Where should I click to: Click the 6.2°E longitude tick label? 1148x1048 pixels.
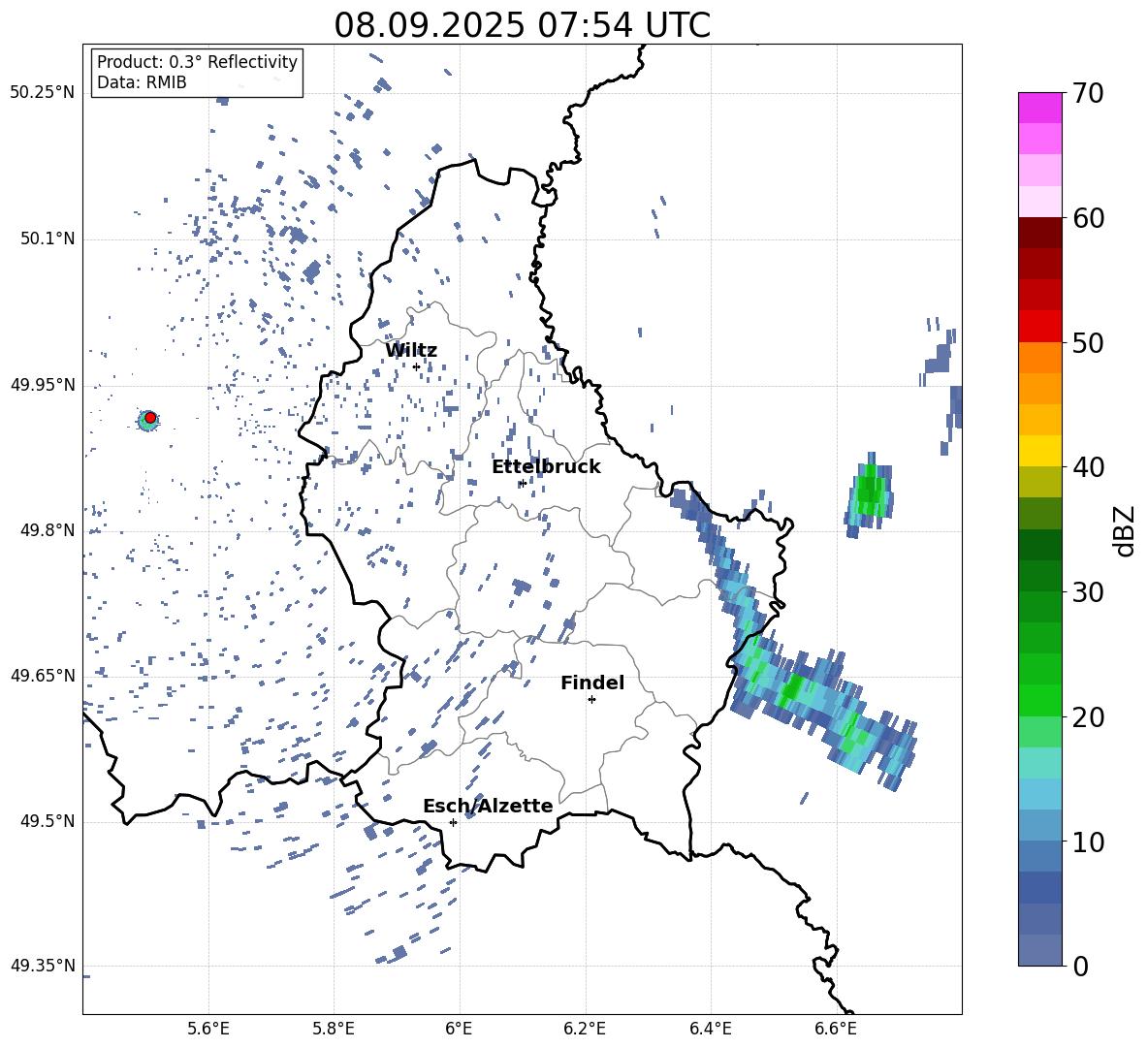pyautogui.click(x=585, y=1029)
